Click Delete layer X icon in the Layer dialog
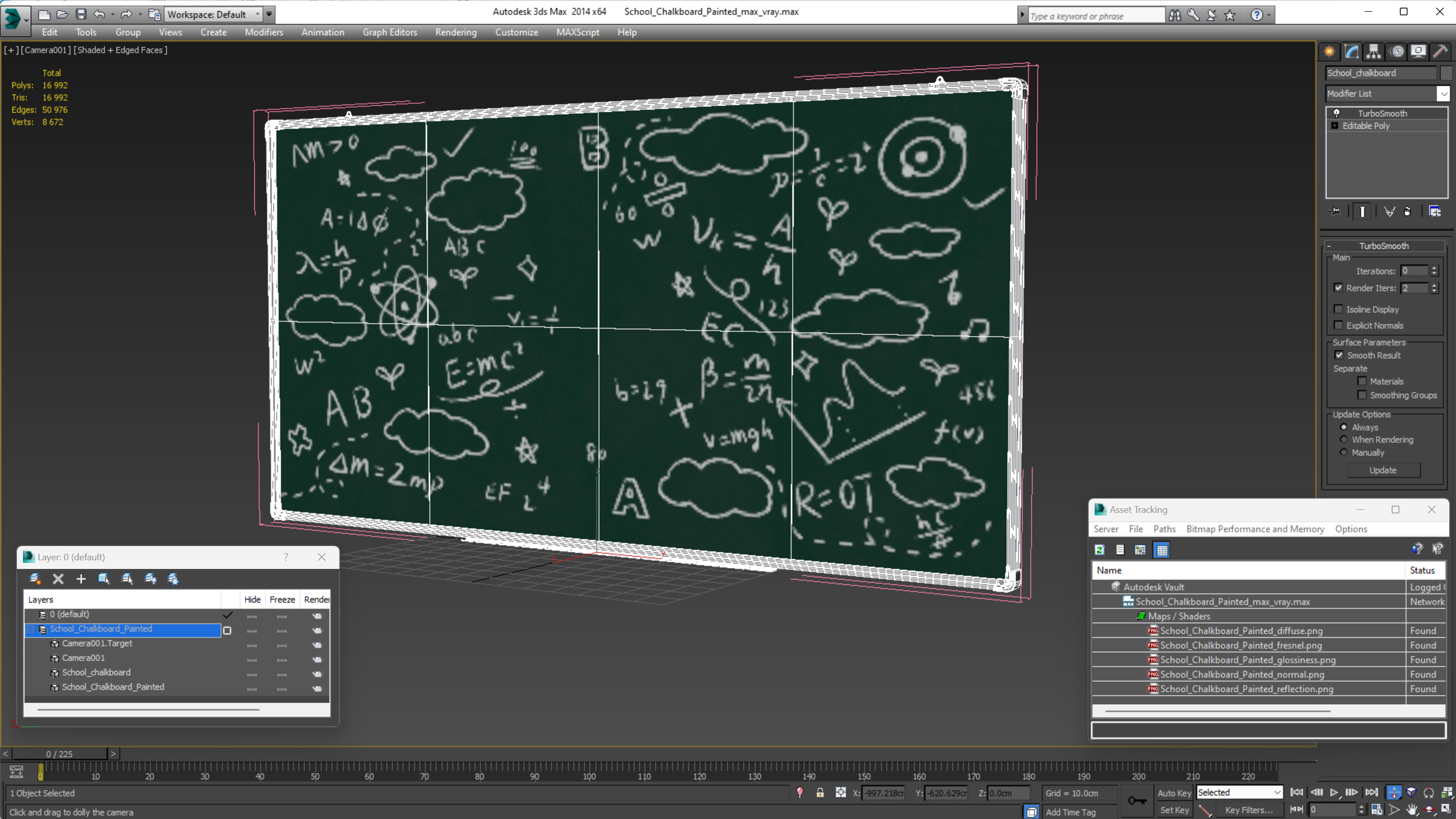The height and width of the screenshot is (819, 1456). pyautogui.click(x=58, y=578)
